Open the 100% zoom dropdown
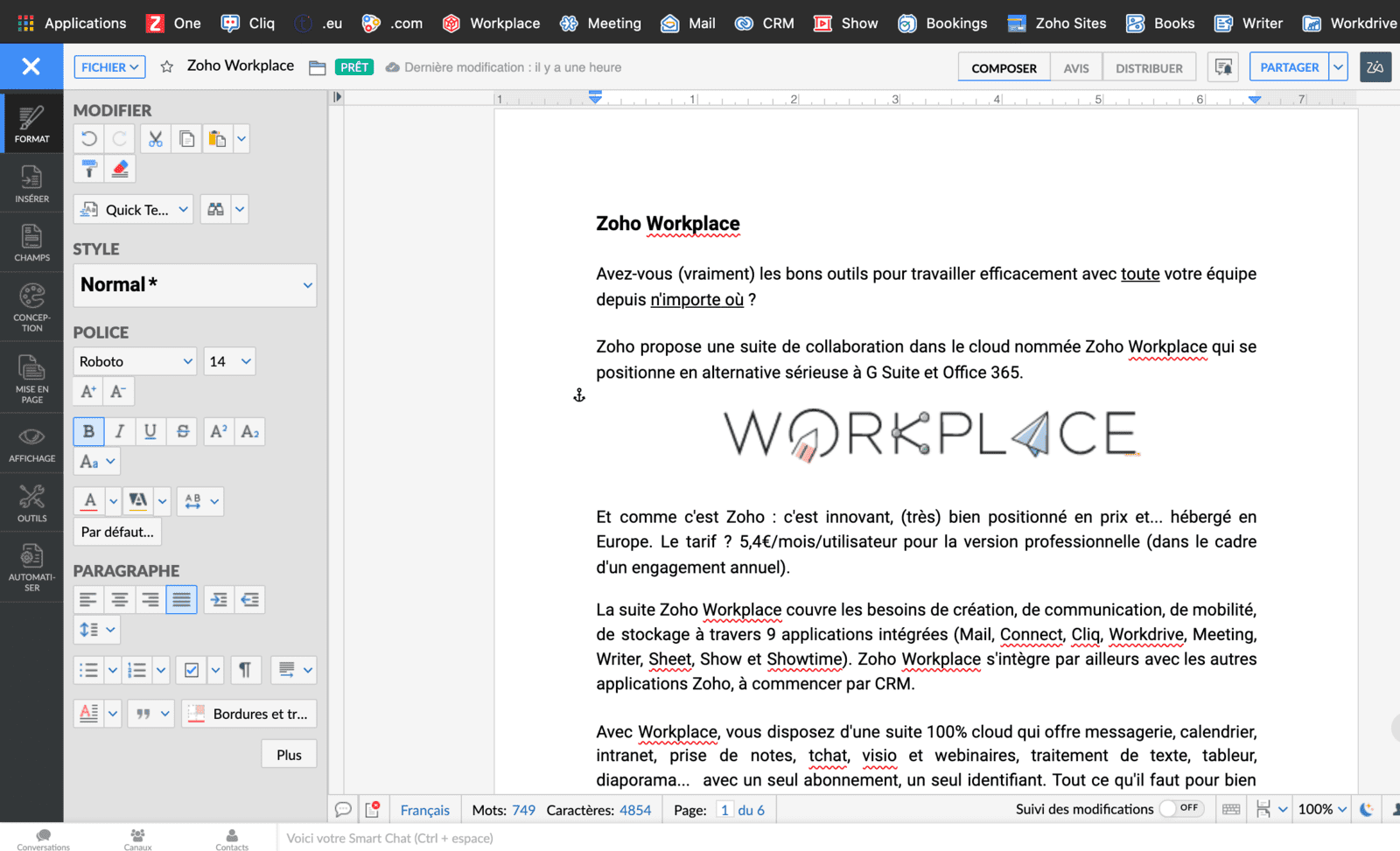The width and height of the screenshot is (1400, 851). pyautogui.click(x=1322, y=810)
